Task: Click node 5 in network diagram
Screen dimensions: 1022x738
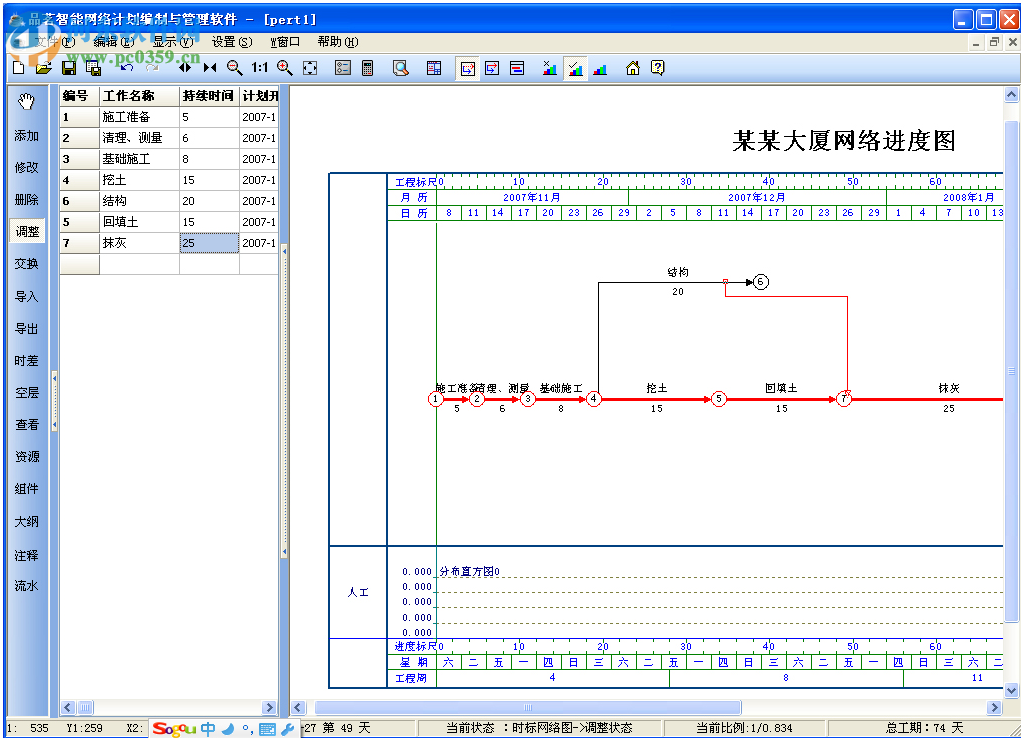Action: [718, 398]
